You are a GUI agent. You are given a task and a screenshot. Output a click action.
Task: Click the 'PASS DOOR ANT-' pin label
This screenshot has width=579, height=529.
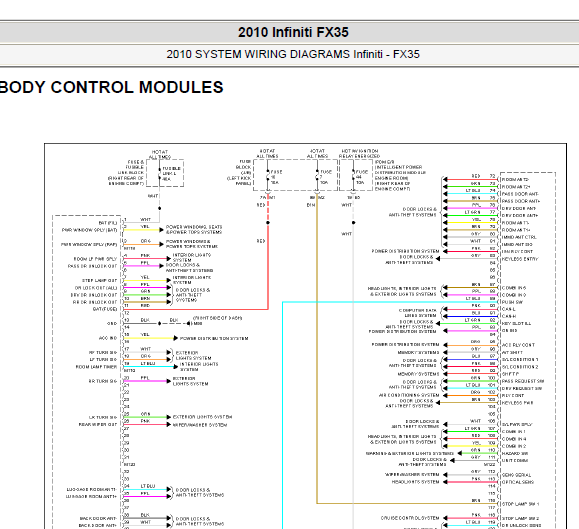(520, 194)
